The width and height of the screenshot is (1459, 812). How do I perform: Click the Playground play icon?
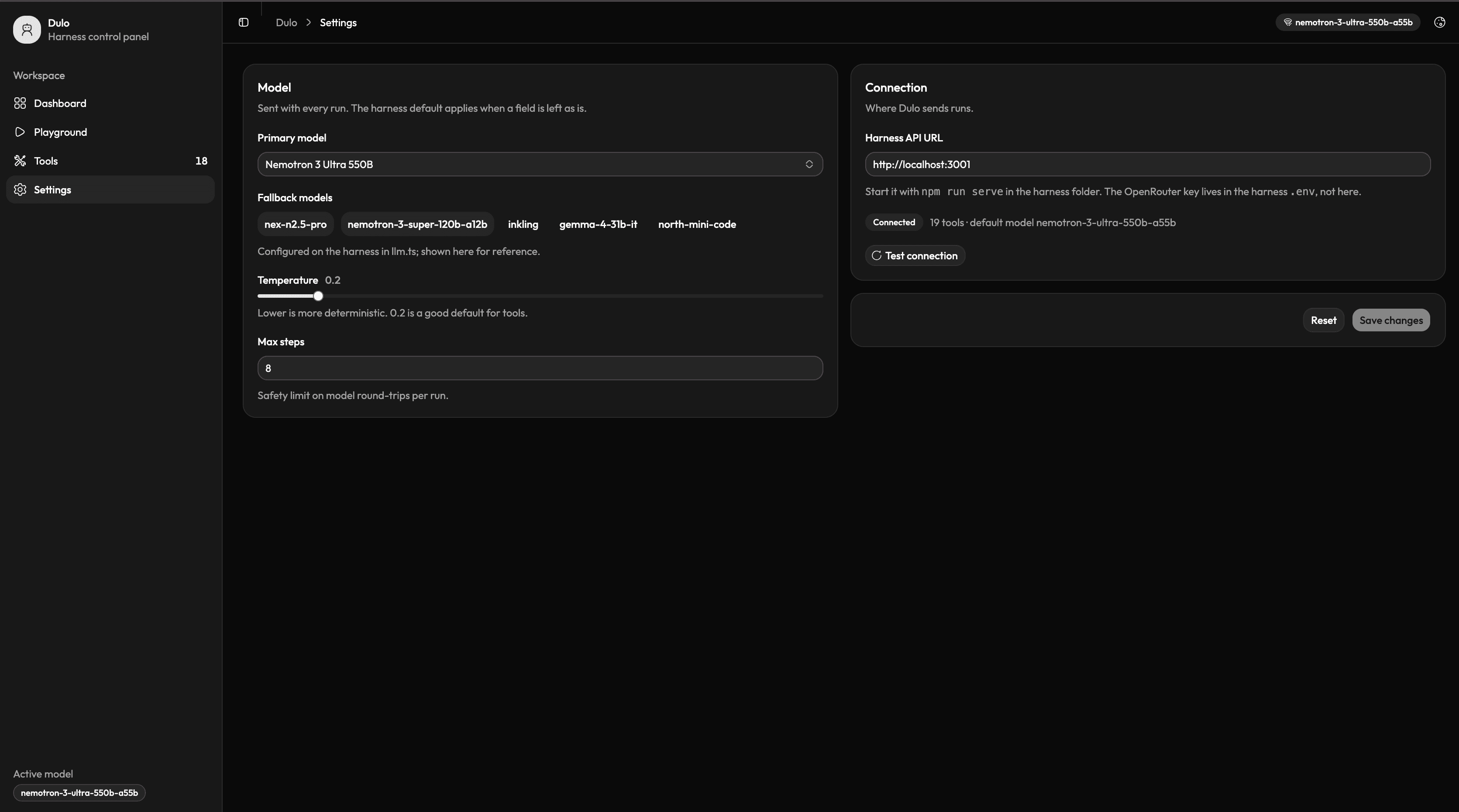pyautogui.click(x=20, y=132)
